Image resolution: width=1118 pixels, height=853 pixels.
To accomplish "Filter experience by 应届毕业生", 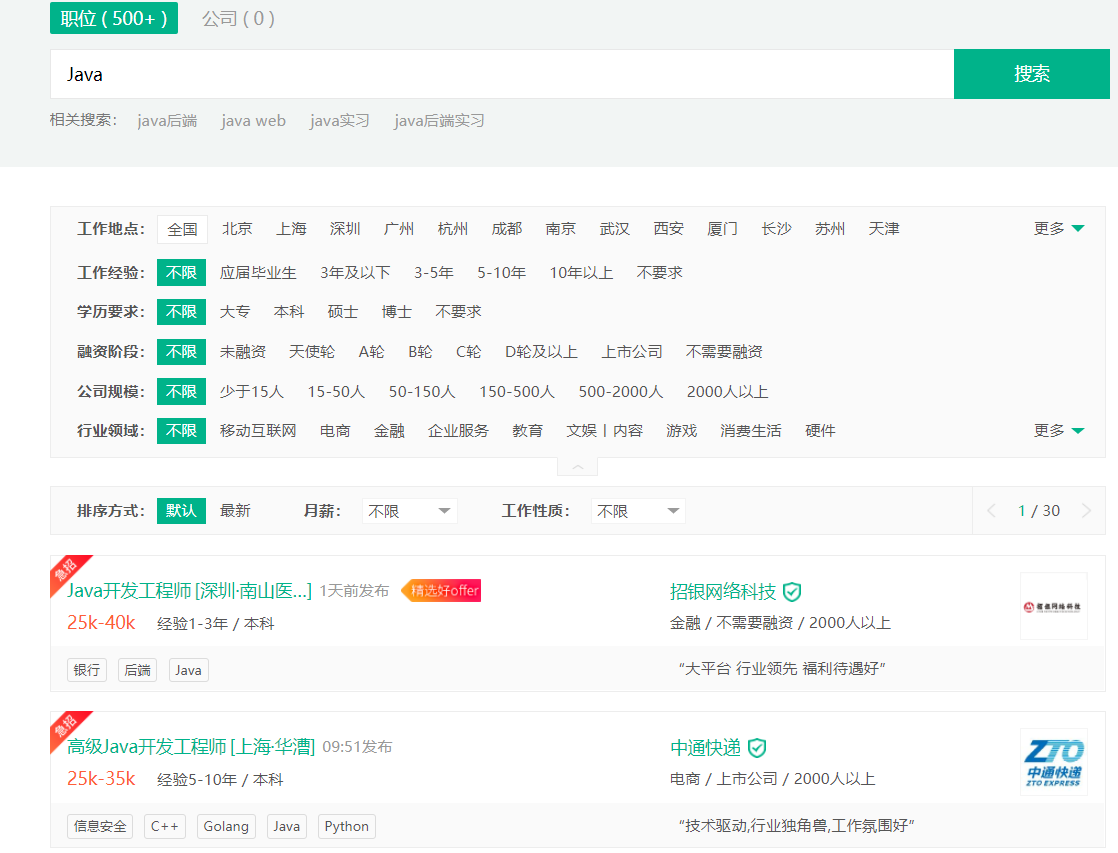I will coord(258,272).
